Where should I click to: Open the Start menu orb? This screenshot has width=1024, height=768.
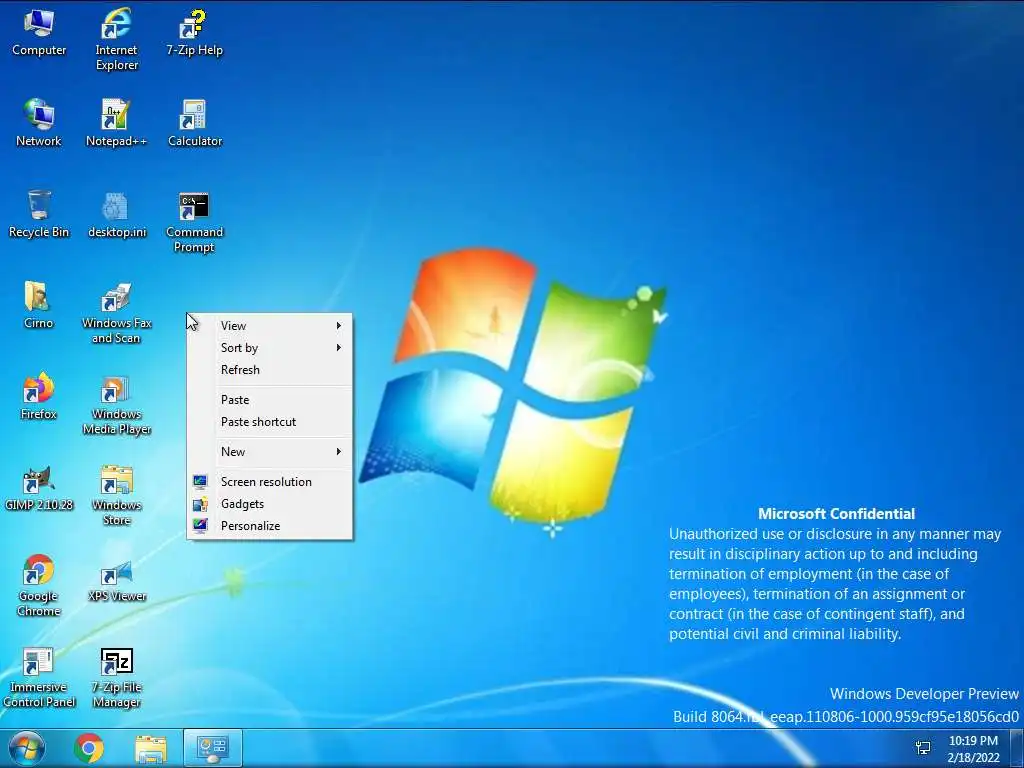[x=27, y=748]
